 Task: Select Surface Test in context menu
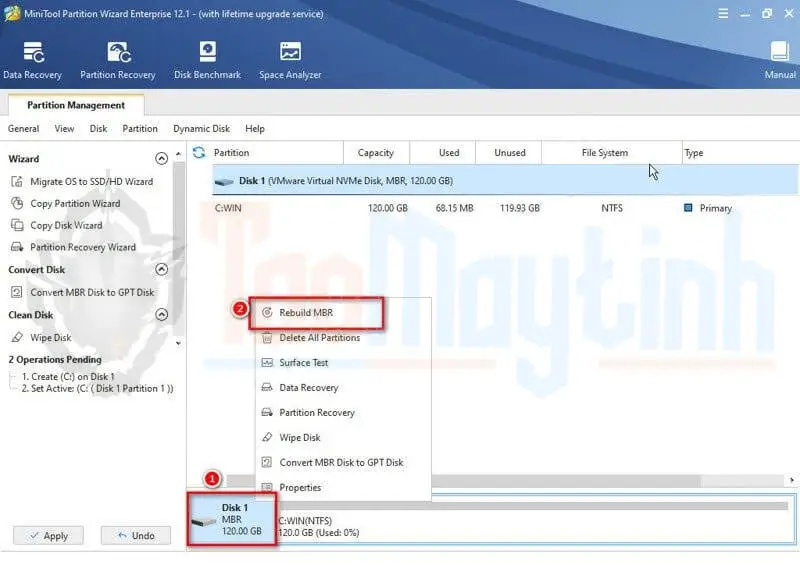(x=303, y=363)
